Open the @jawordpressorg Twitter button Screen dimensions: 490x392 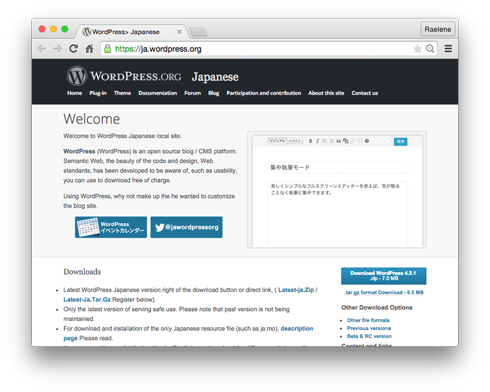pyautogui.click(x=186, y=227)
